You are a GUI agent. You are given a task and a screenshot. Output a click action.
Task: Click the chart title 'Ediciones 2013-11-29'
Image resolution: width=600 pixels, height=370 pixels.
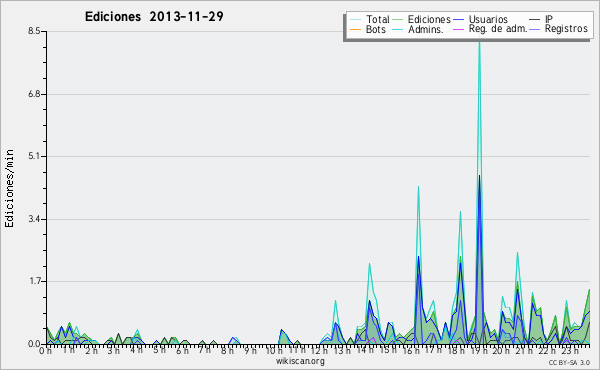[154, 17]
